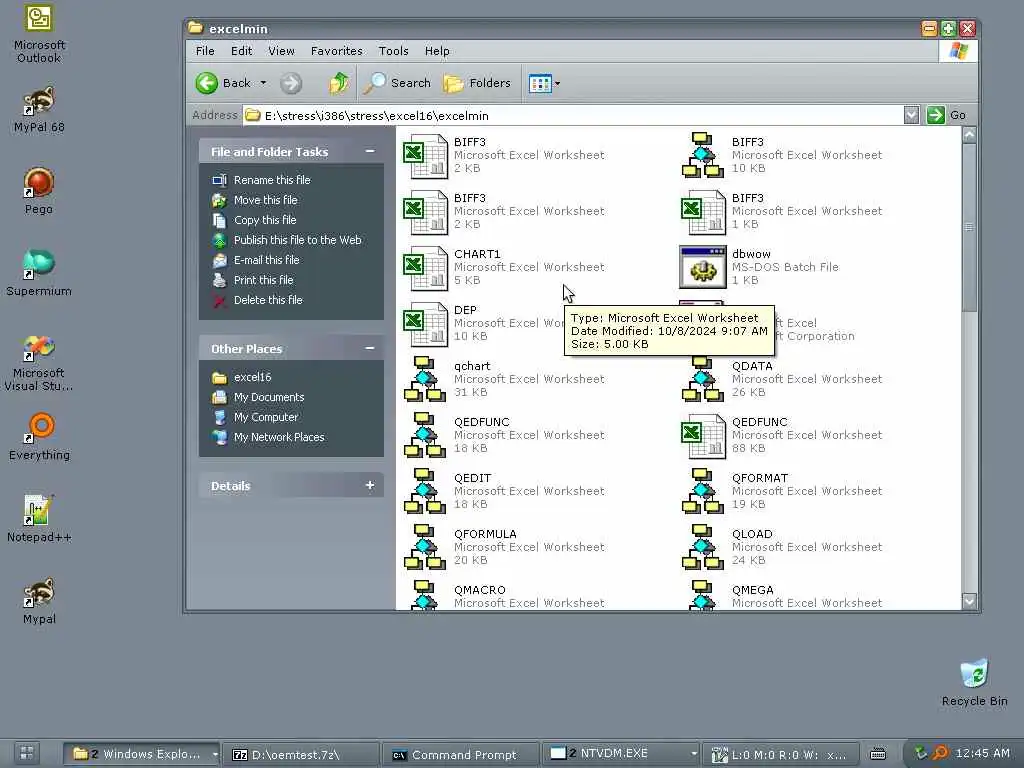Click the Start button on taskbar

tap(26, 753)
